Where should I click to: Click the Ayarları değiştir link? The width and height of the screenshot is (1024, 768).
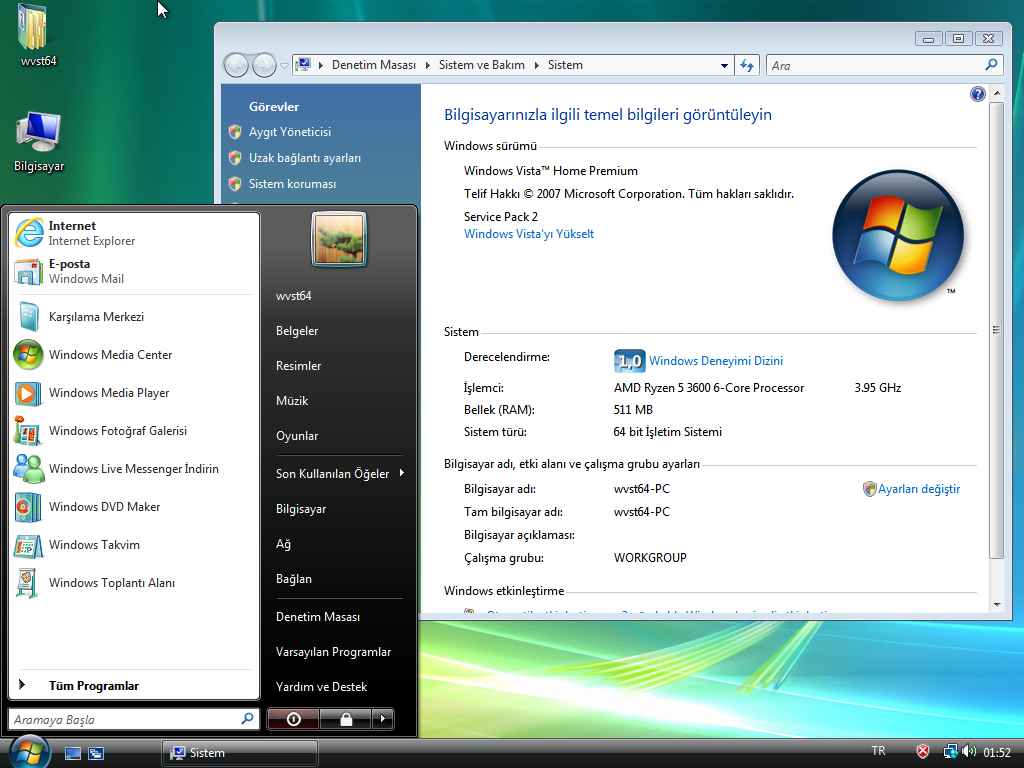(919, 489)
